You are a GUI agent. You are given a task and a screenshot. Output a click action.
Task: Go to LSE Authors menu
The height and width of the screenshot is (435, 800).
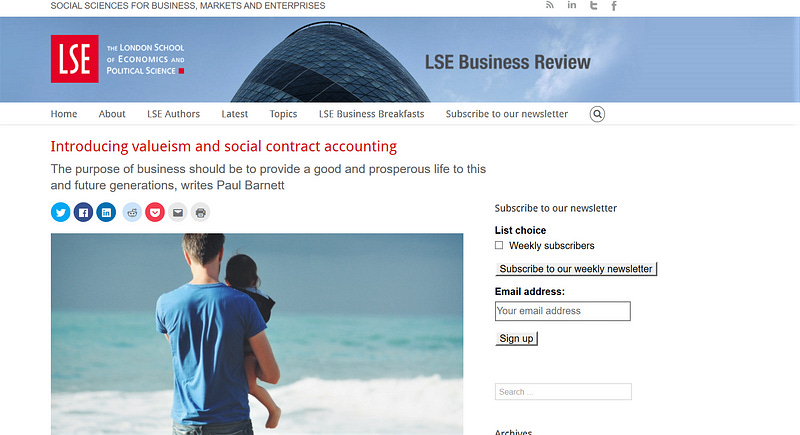(173, 114)
